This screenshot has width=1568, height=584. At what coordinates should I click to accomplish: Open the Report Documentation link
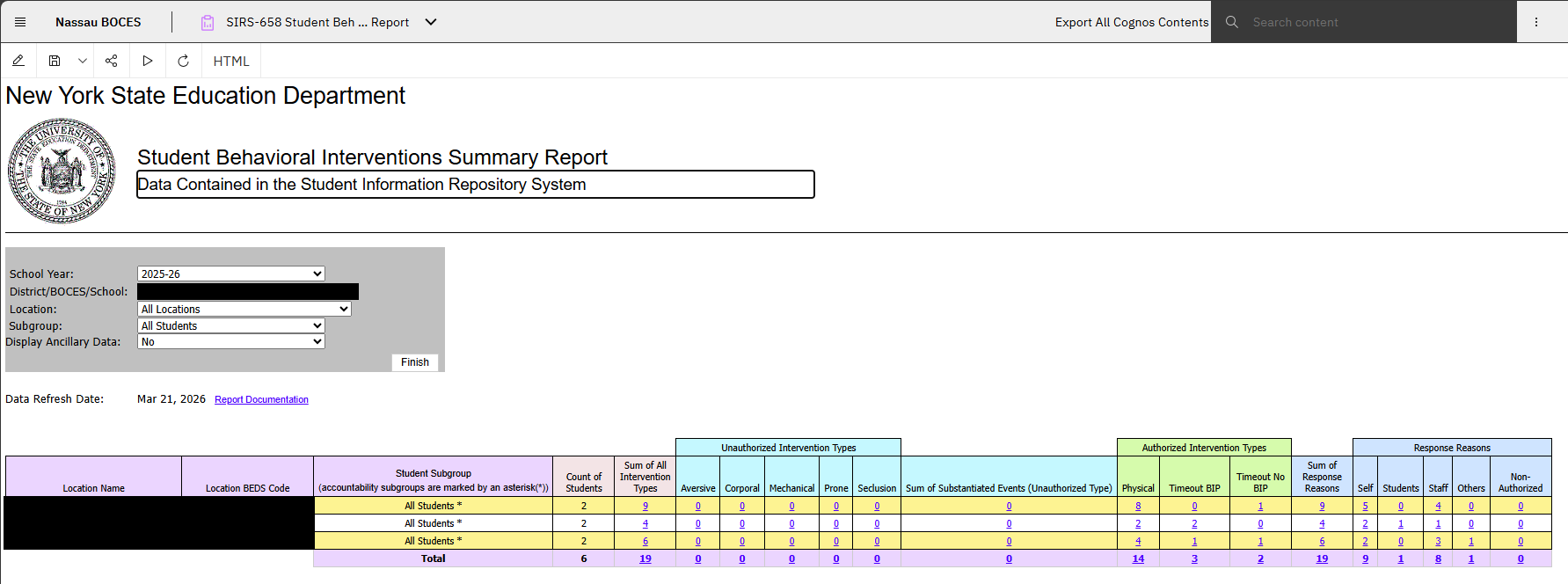click(261, 399)
